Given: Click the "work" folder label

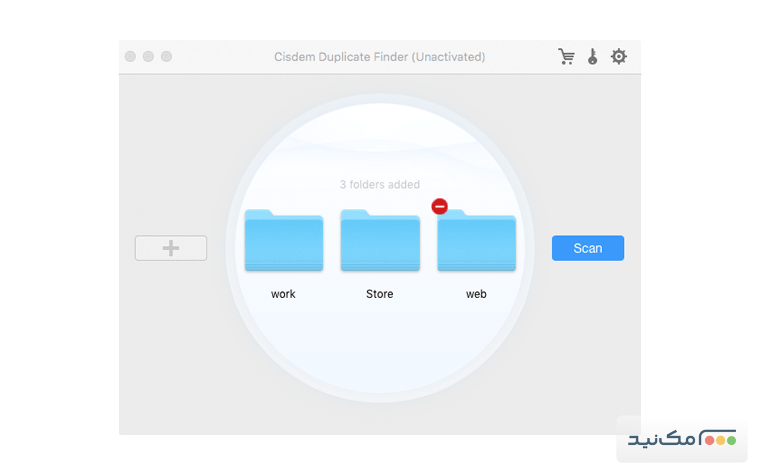Looking at the screenshot, I should pos(283,294).
